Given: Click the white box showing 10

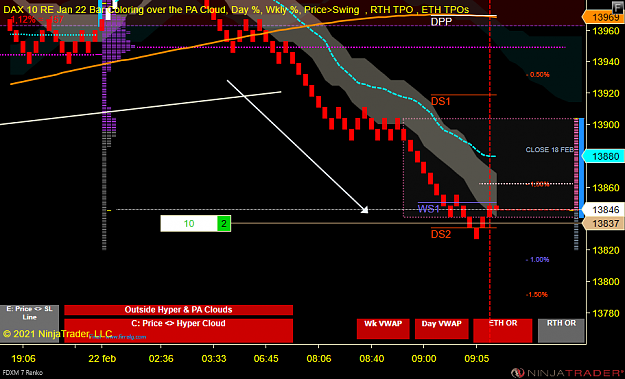Looking at the screenshot, I should [x=189, y=224].
